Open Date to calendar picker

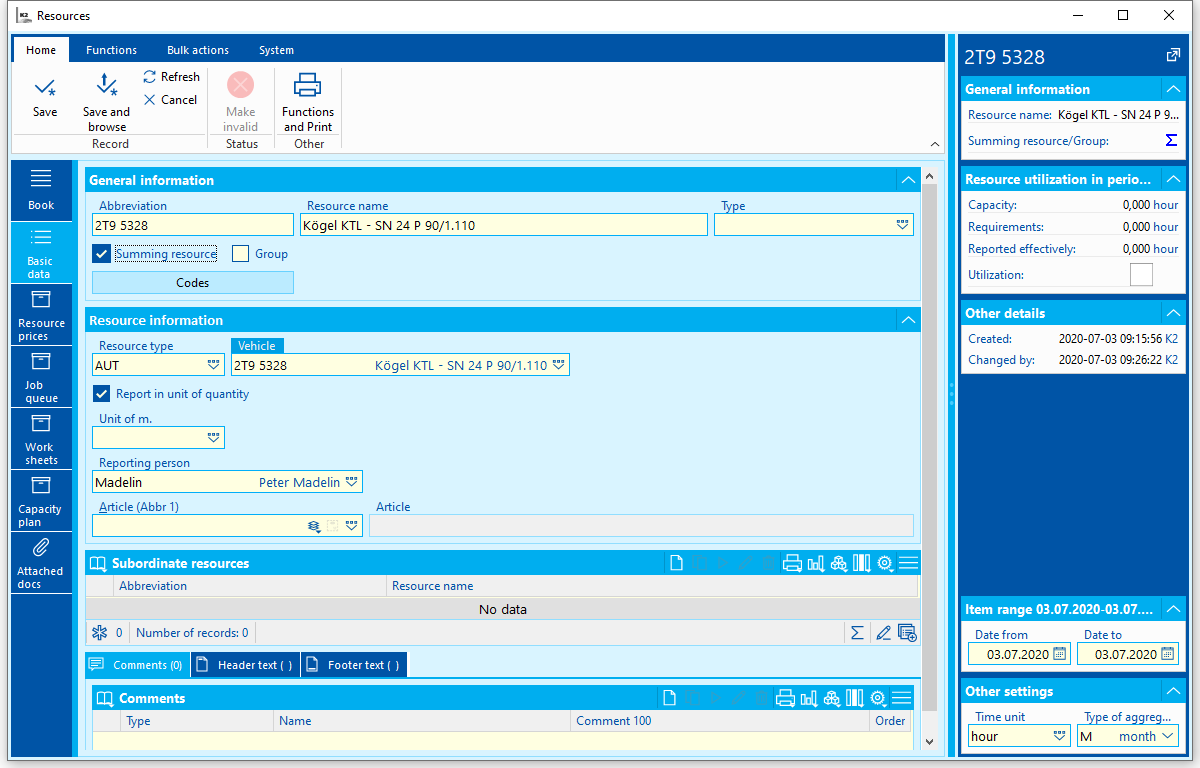pyautogui.click(x=1166, y=654)
